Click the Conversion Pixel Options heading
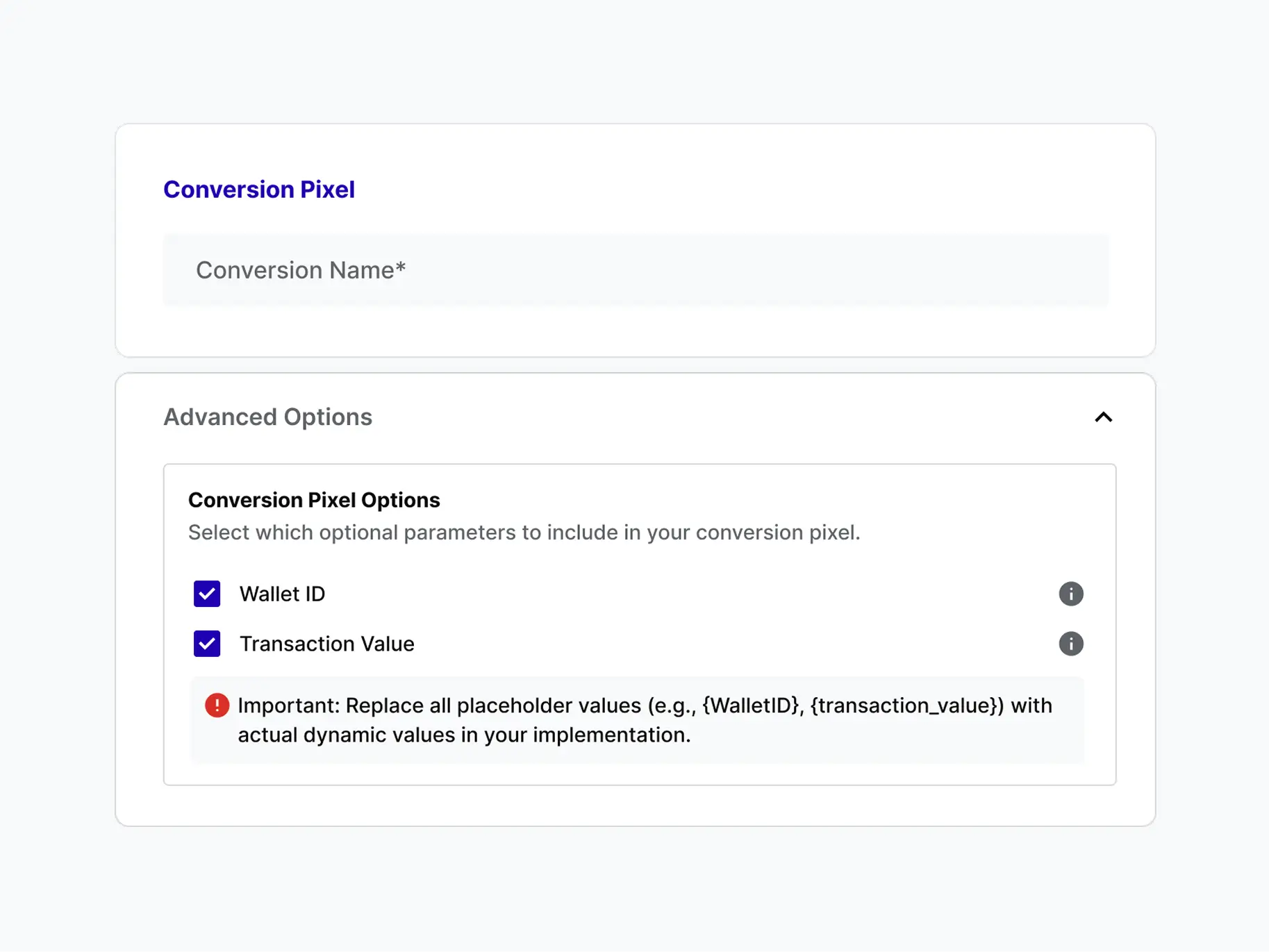The height and width of the screenshot is (952, 1269). pos(314,500)
